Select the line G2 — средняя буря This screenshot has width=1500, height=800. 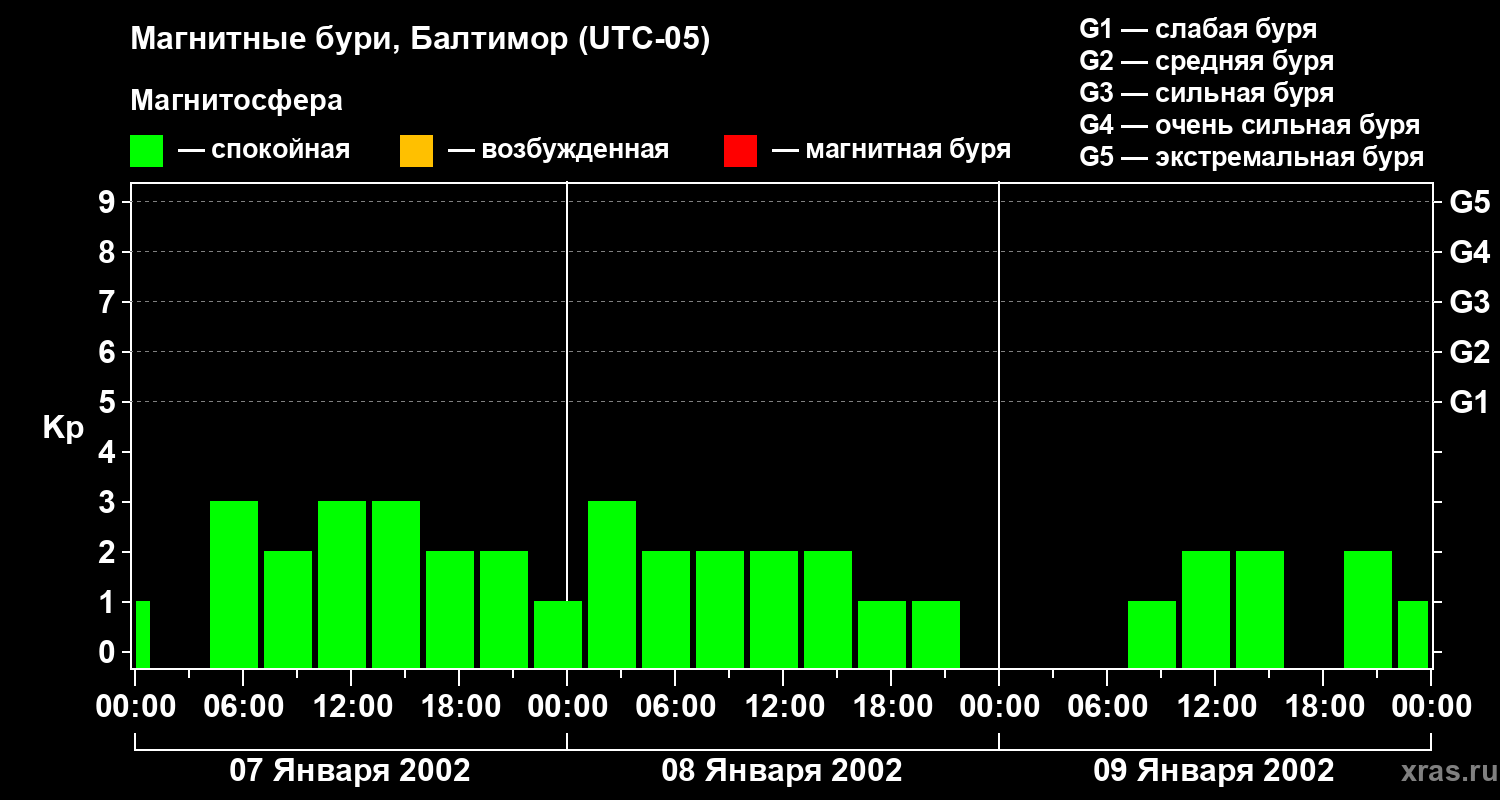click(x=1207, y=61)
